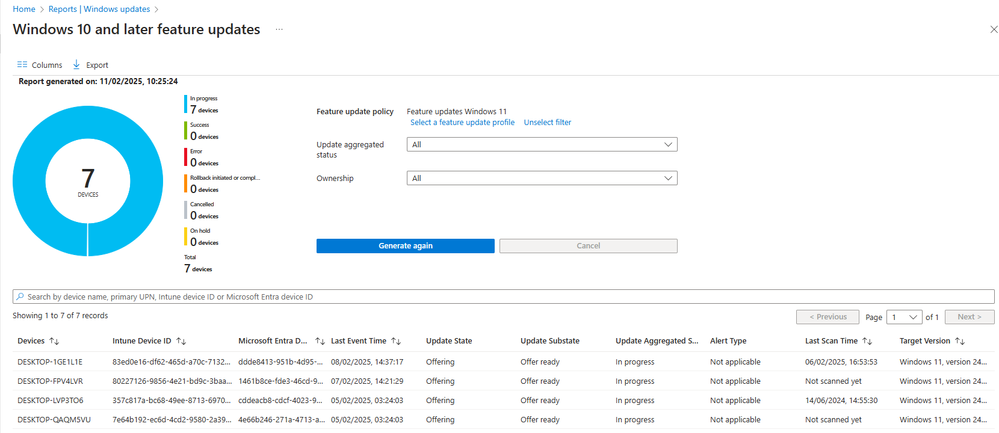
Task: Click the Total 7 devices legend entry
Action: (198, 264)
